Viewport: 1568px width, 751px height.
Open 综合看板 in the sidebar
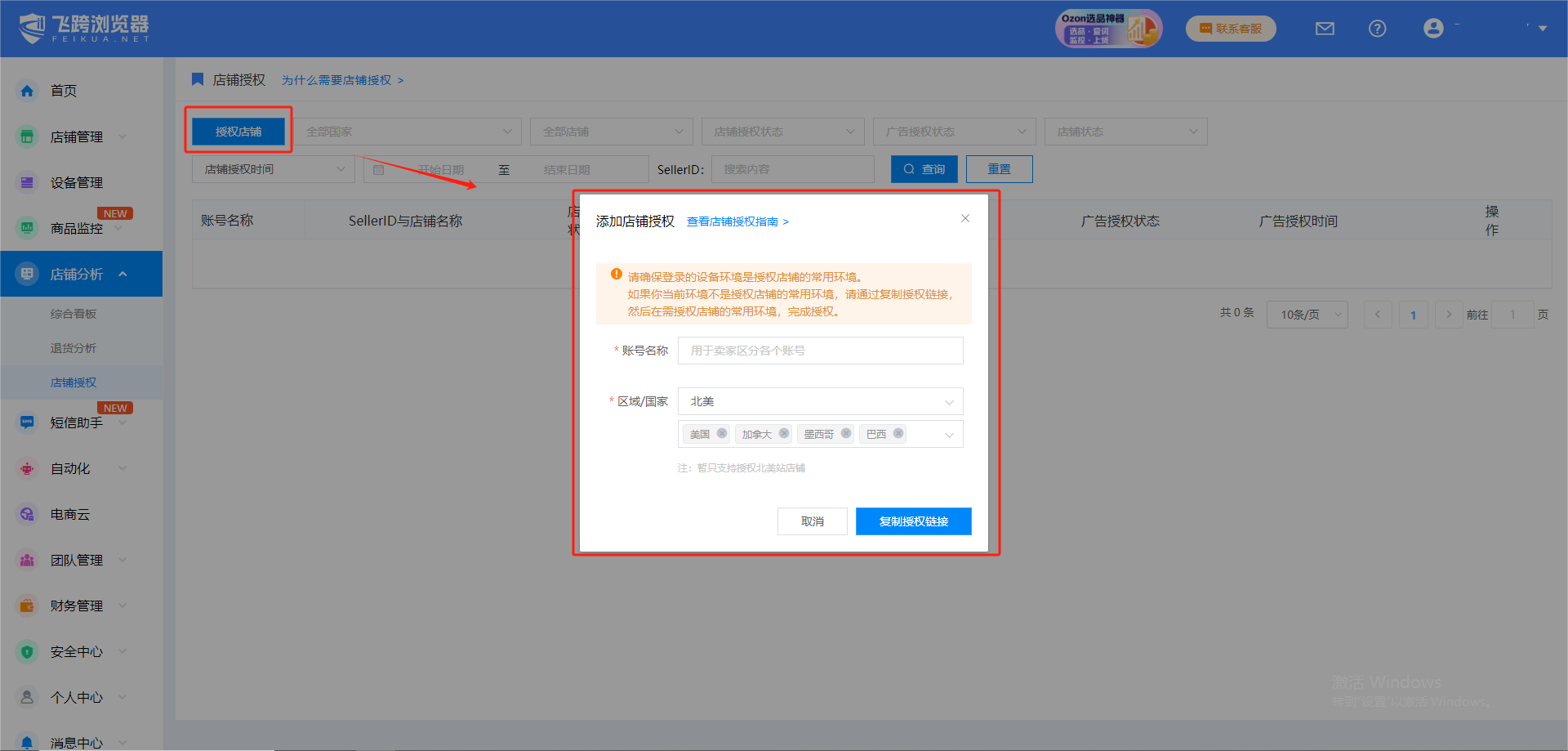click(x=73, y=314)
